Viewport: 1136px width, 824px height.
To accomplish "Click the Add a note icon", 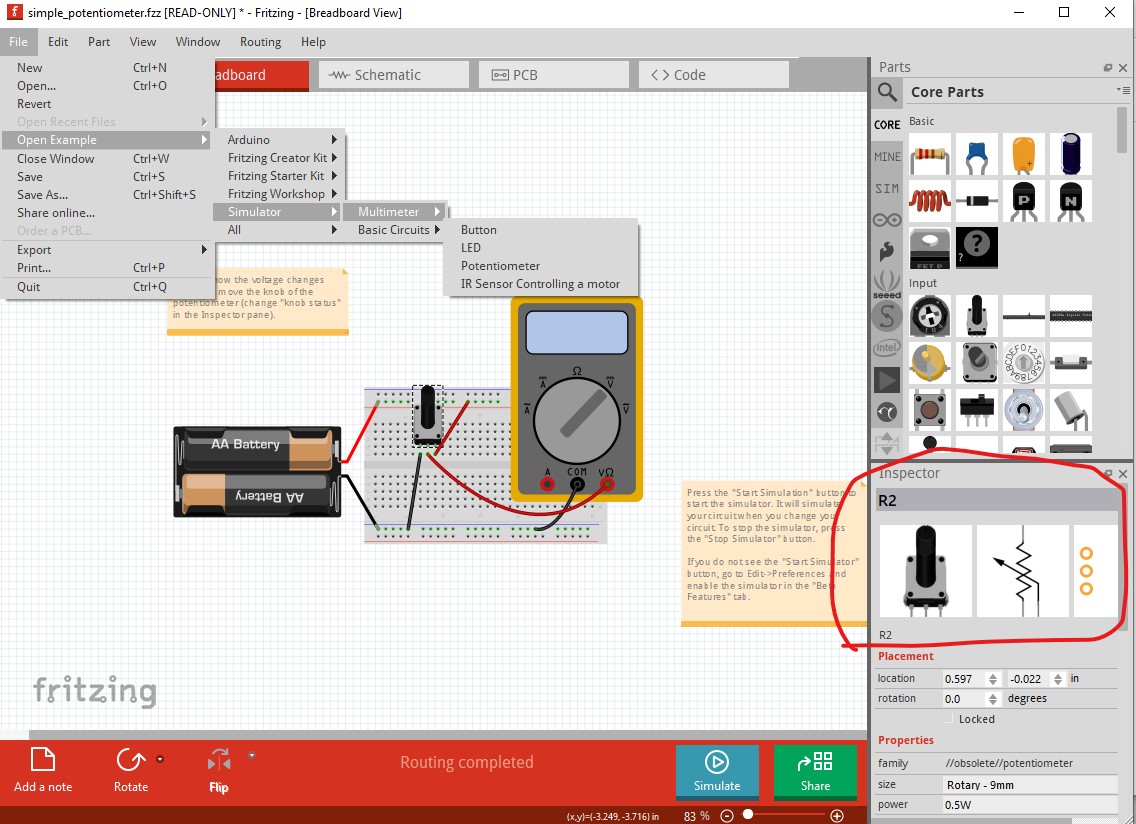I will [x=43, y=760].
